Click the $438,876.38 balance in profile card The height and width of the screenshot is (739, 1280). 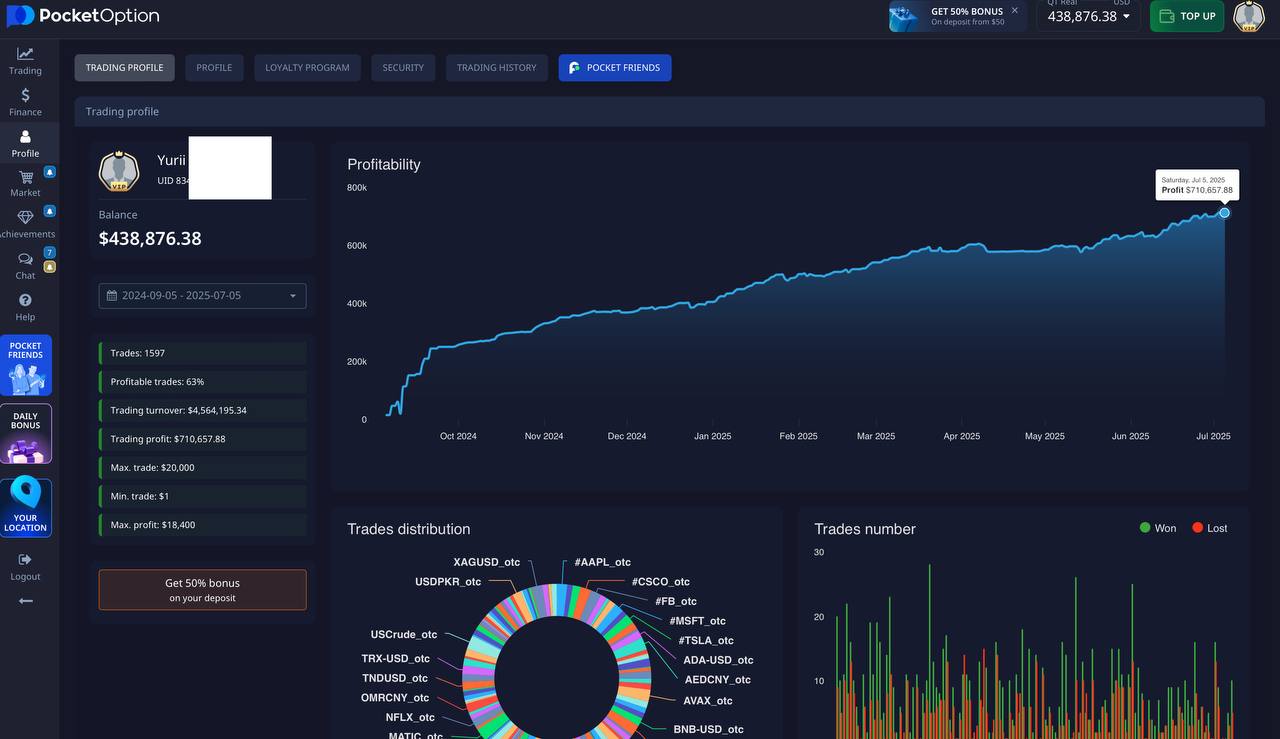[150, 238]
